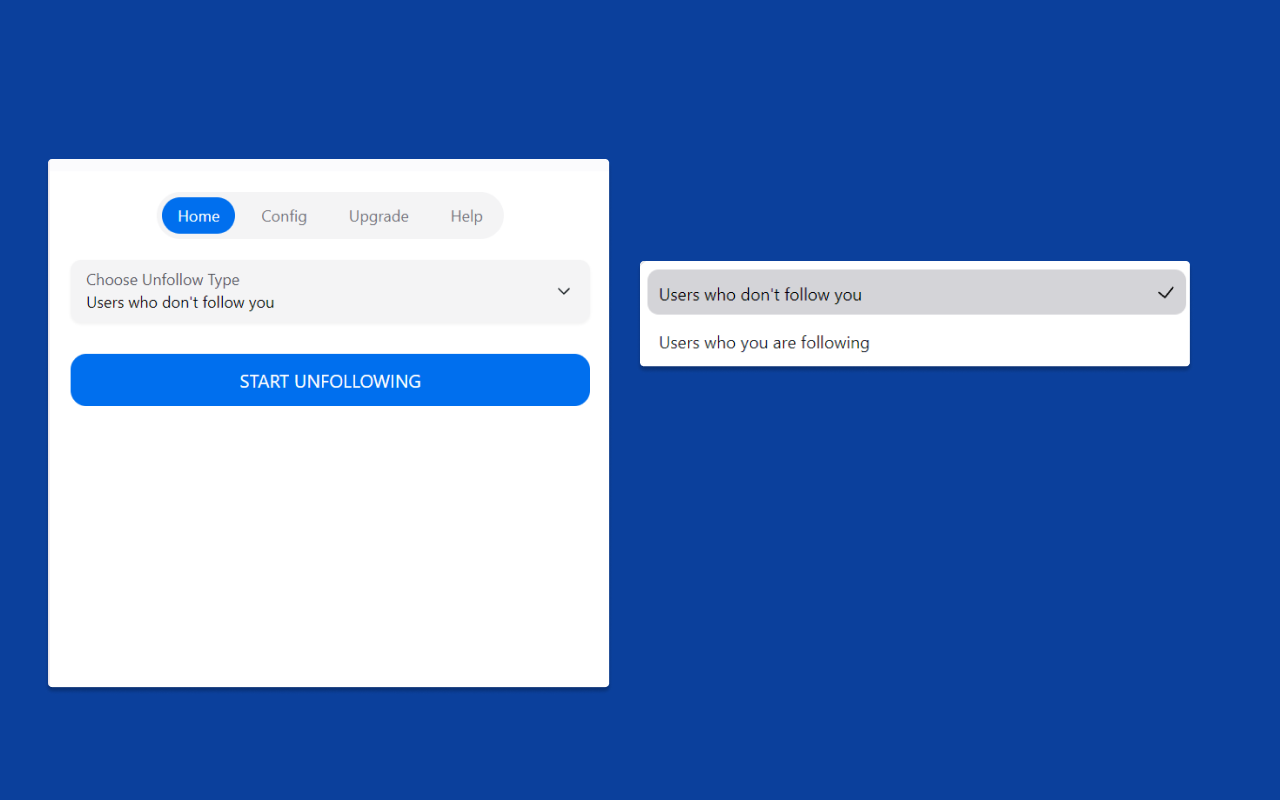Click empty space right of "Users who you are following"
1280x800 pixels.
(x=1030, y=343)
